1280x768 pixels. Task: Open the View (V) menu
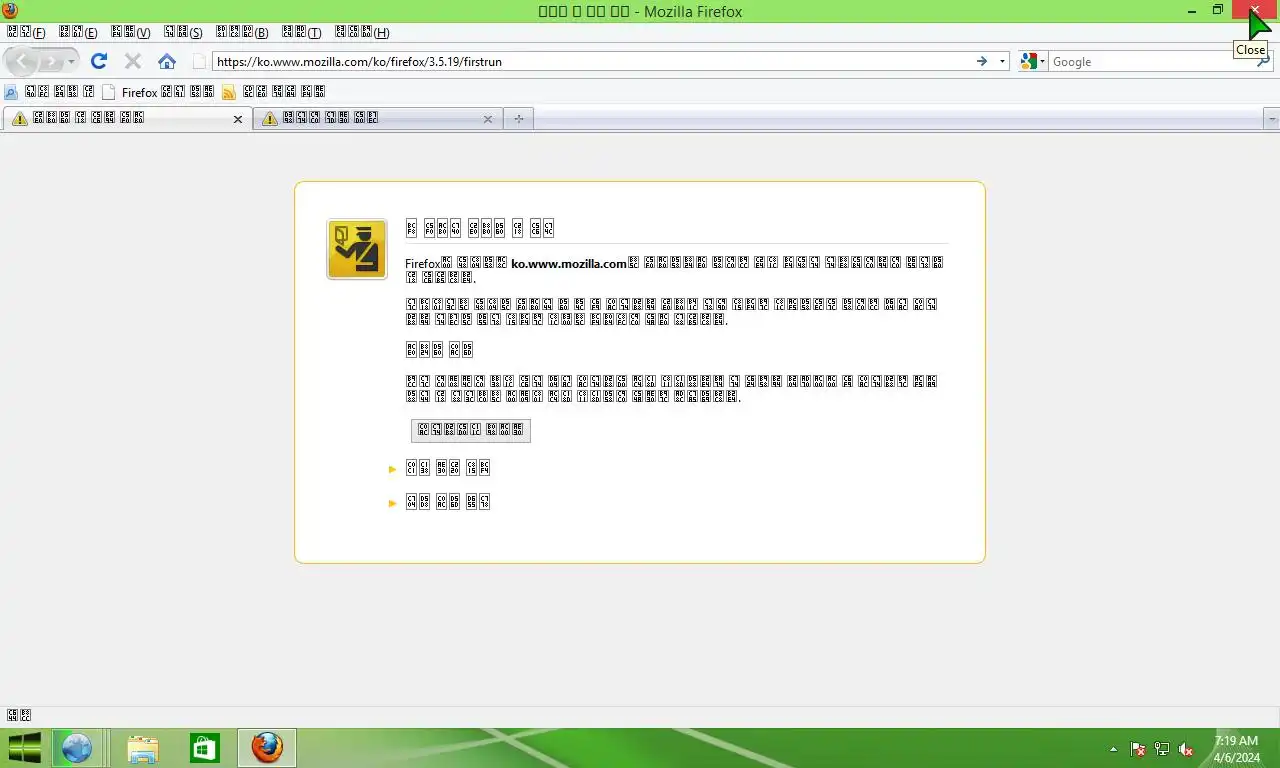[130, 33]
